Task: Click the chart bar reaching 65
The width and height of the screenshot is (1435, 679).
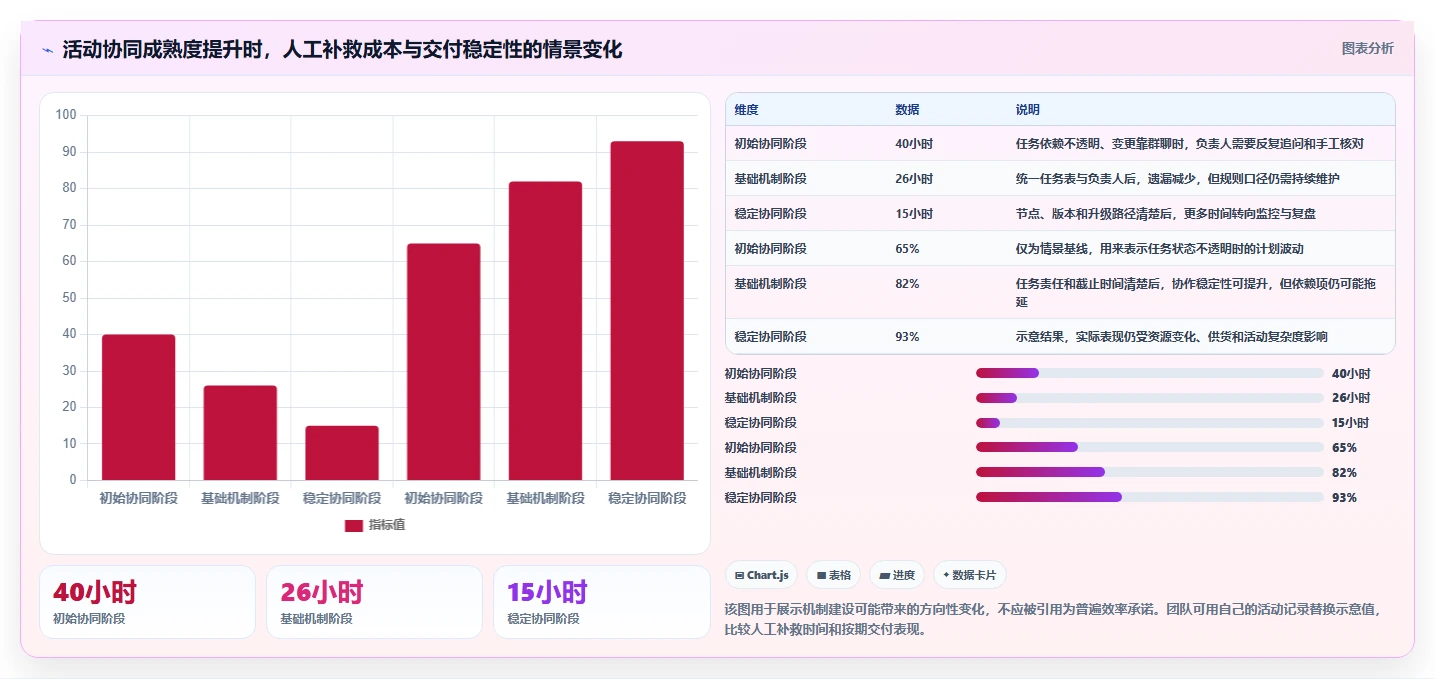Action: 444,362
